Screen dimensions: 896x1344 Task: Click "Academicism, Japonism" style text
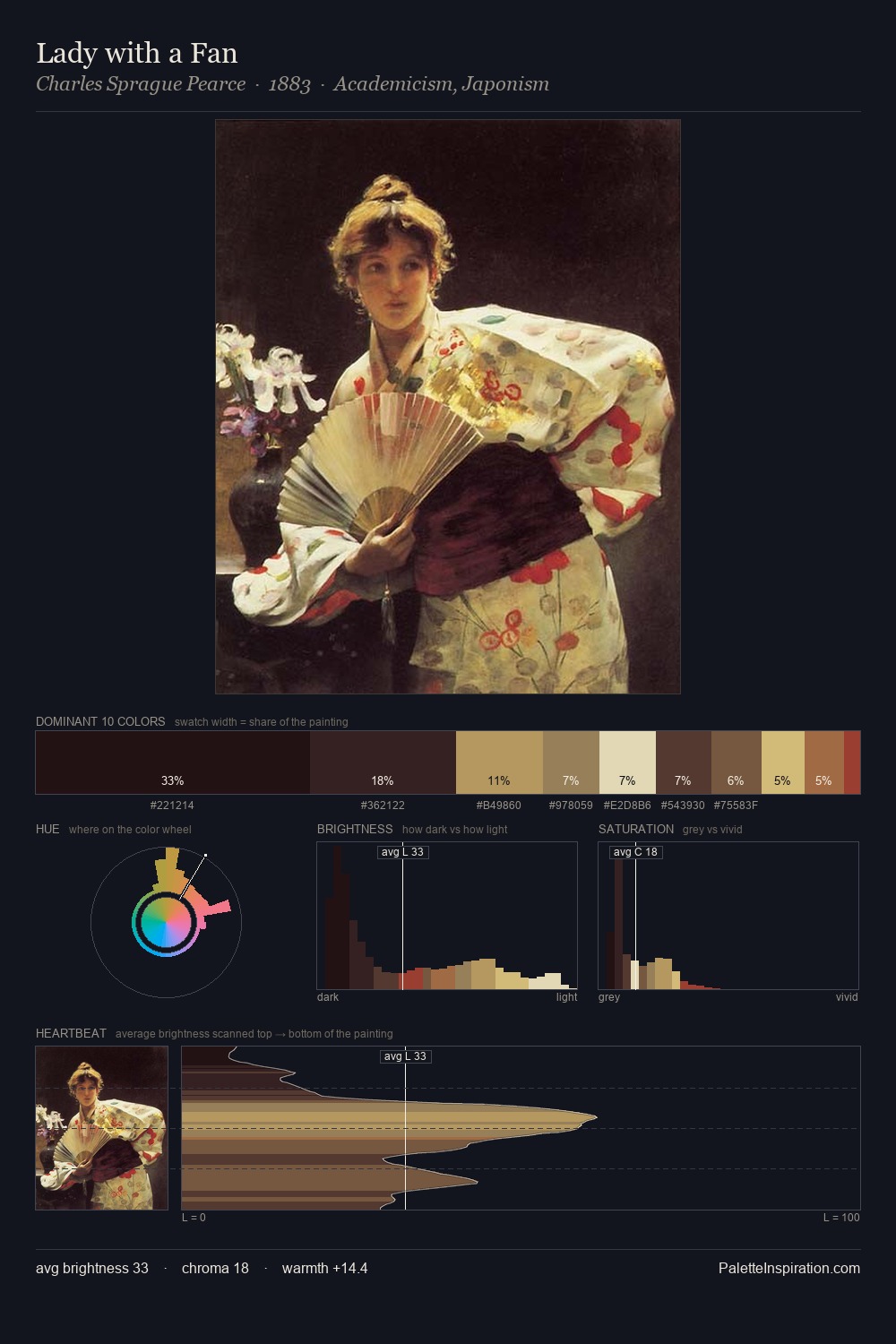[x=441, y=84]
